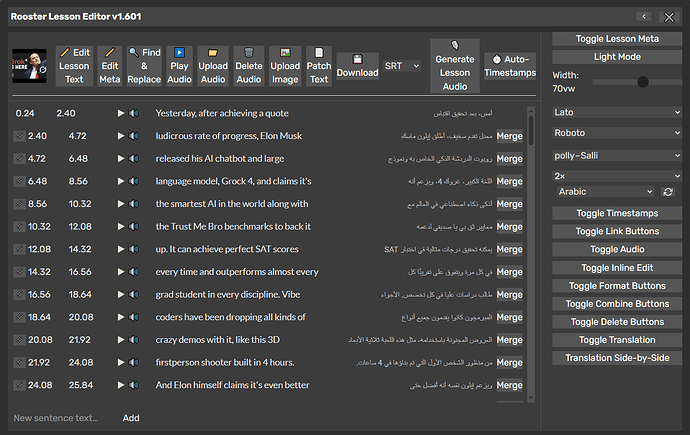This screenshot has width=690, height=435.
Task: Click Toggle Translation
Action: point(617,340)
